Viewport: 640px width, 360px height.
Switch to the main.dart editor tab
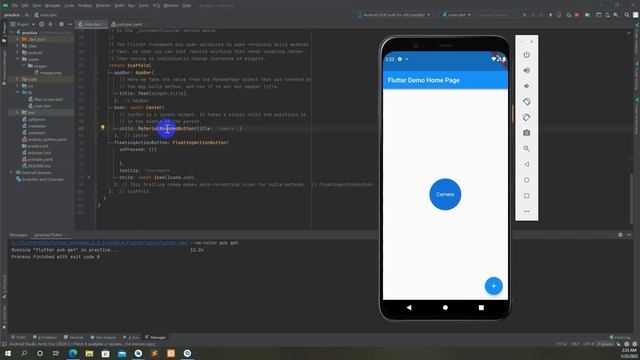[91, 24]
